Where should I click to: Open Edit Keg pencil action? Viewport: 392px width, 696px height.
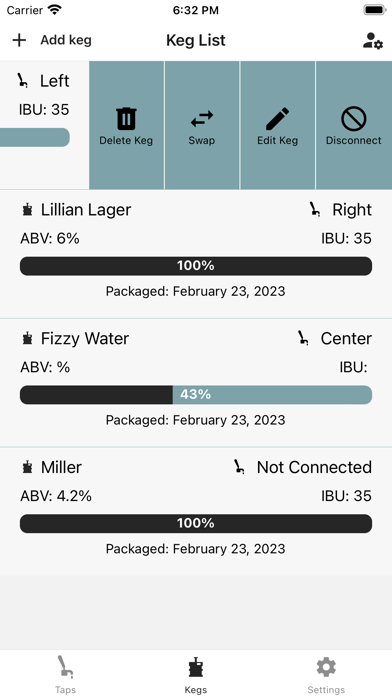(x=277, y=119)
